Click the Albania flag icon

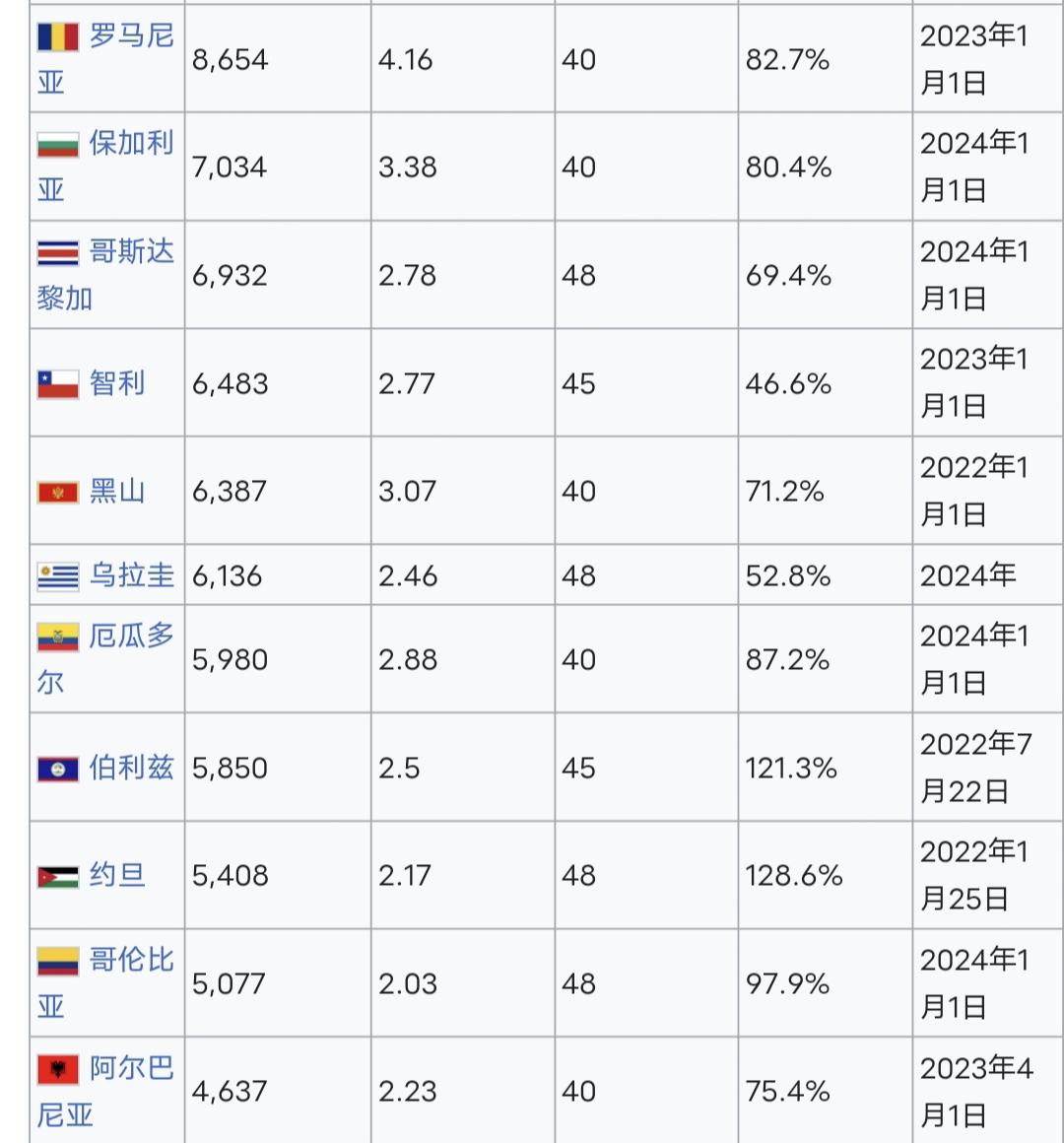[58, 1069]
